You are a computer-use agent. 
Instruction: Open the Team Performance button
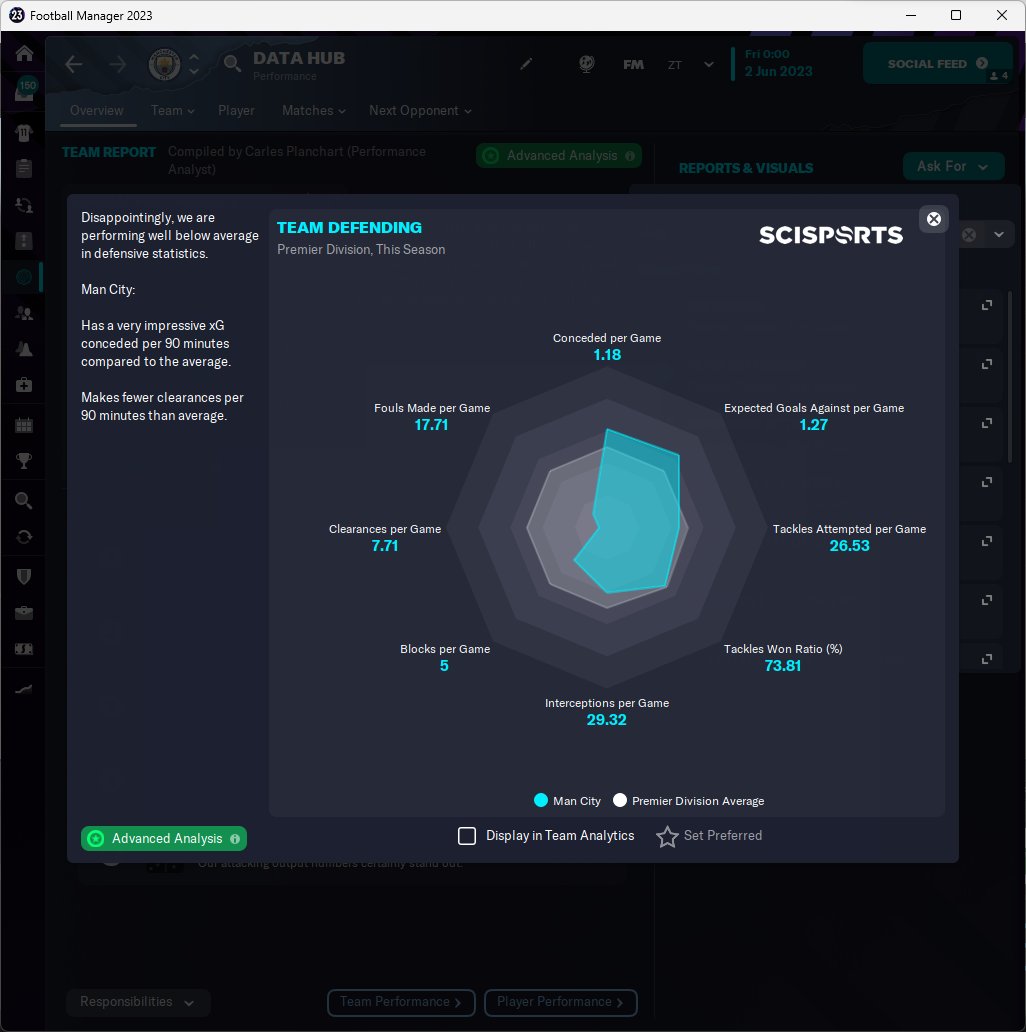pyautogui.click(x=401, y=1002)
